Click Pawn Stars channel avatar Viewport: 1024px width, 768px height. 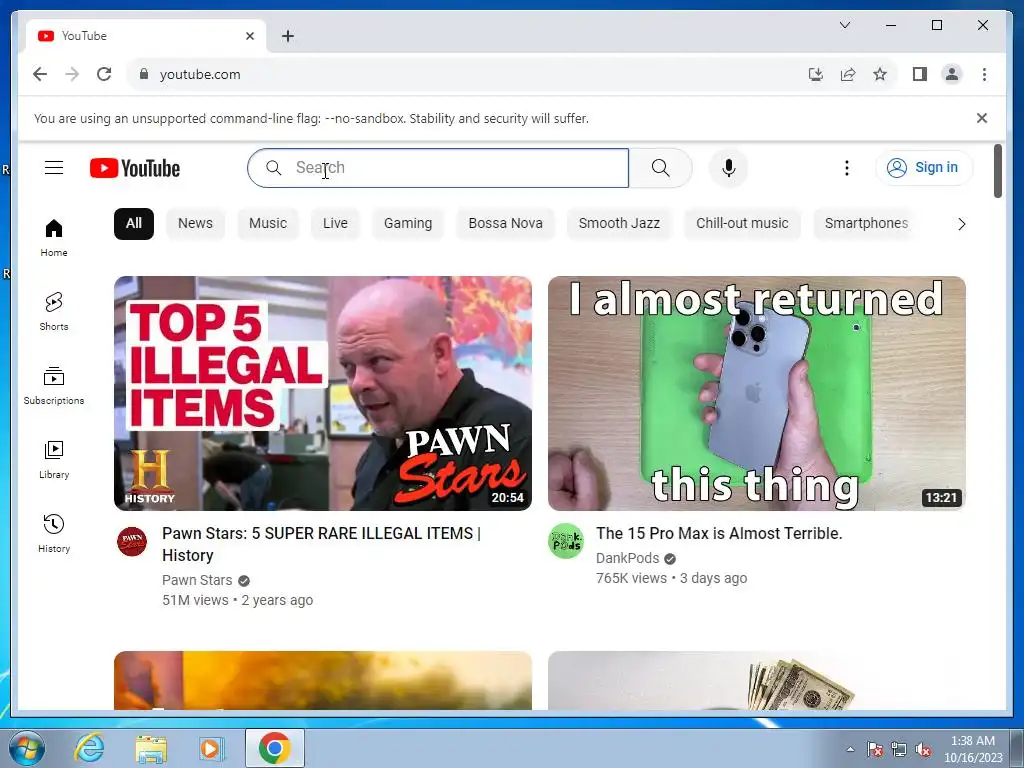click(x=132, y=541)
